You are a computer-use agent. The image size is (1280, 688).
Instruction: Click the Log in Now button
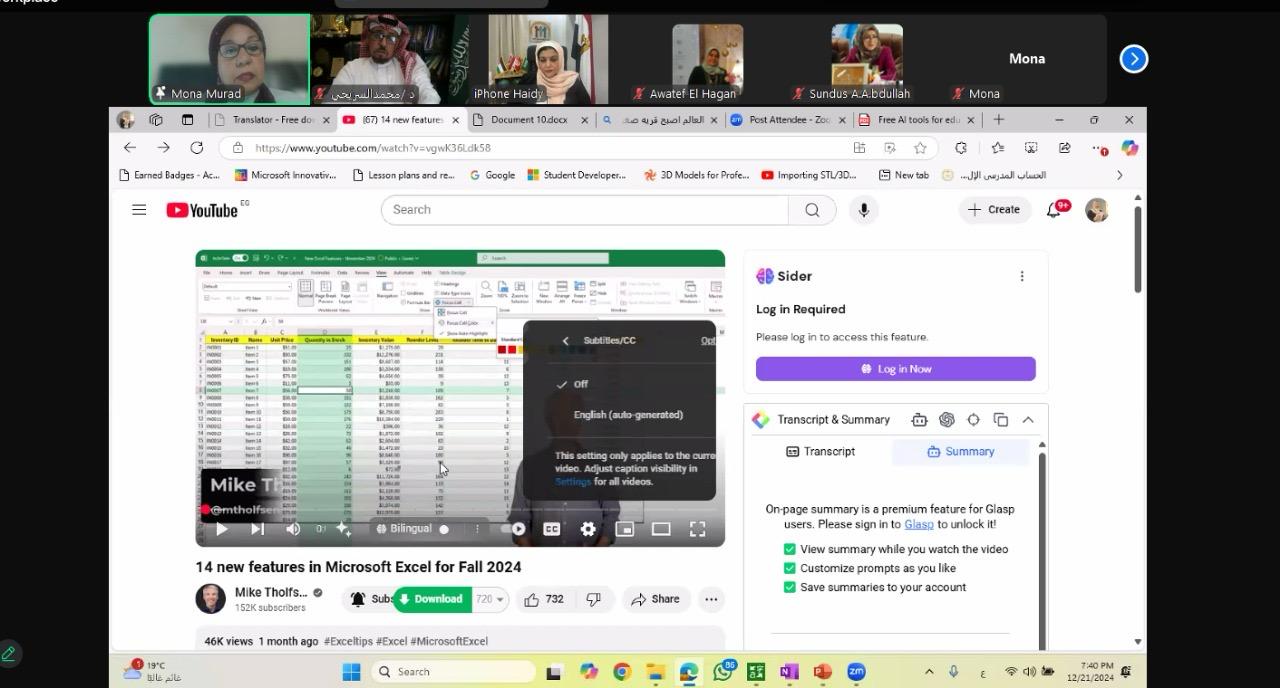pos(895,369)
